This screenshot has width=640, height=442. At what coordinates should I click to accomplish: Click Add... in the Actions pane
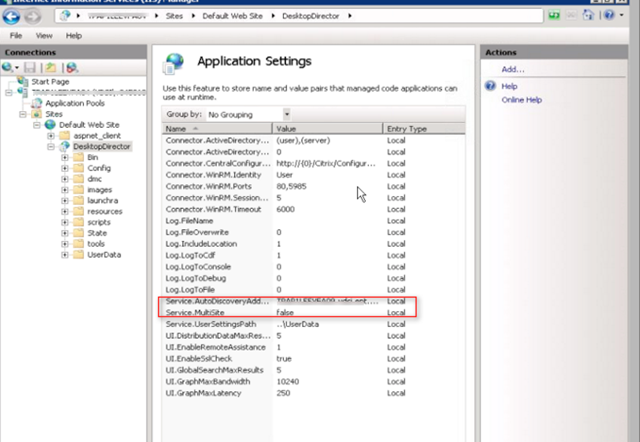[x=513, y=69]
